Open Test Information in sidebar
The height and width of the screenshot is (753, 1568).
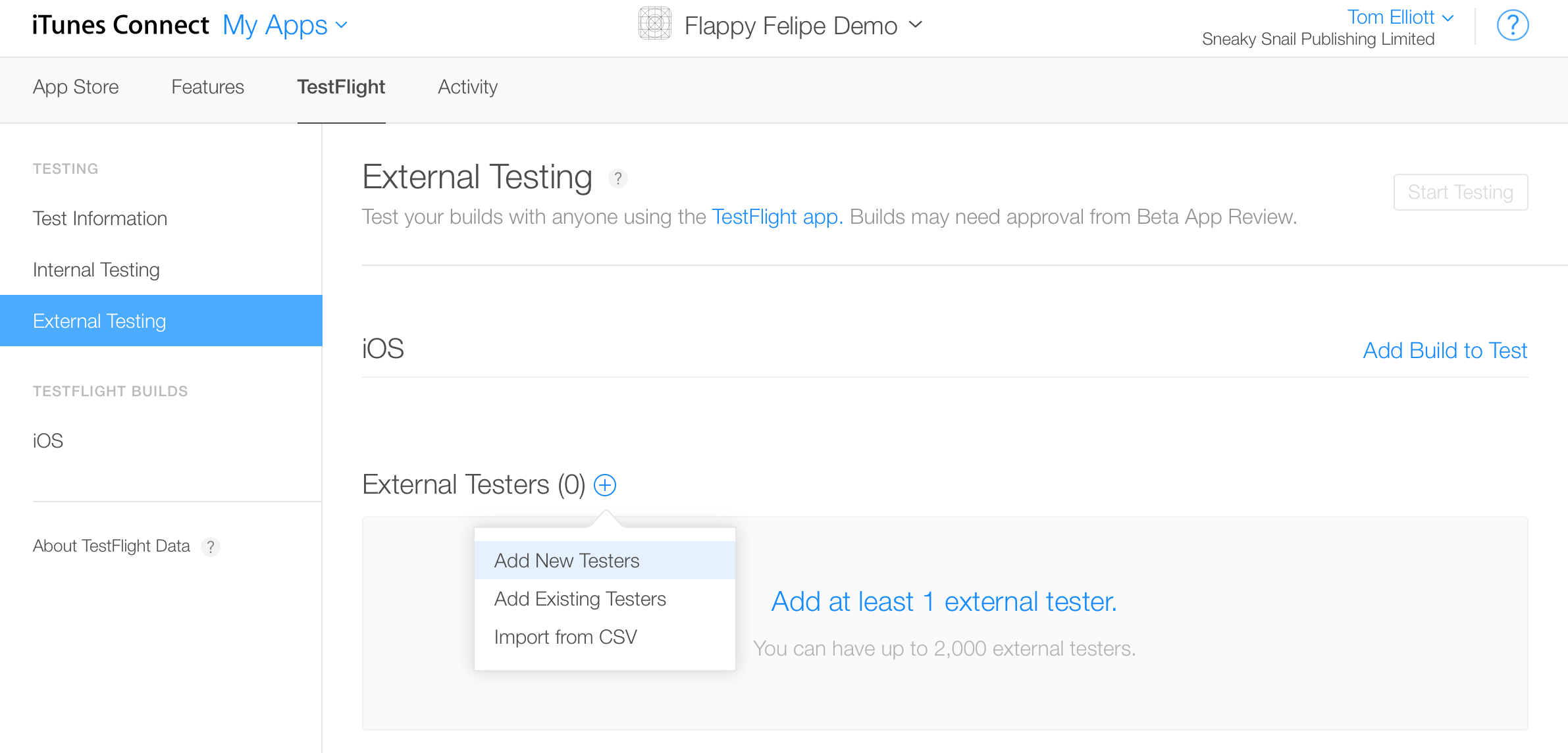(x=100, y=219)
